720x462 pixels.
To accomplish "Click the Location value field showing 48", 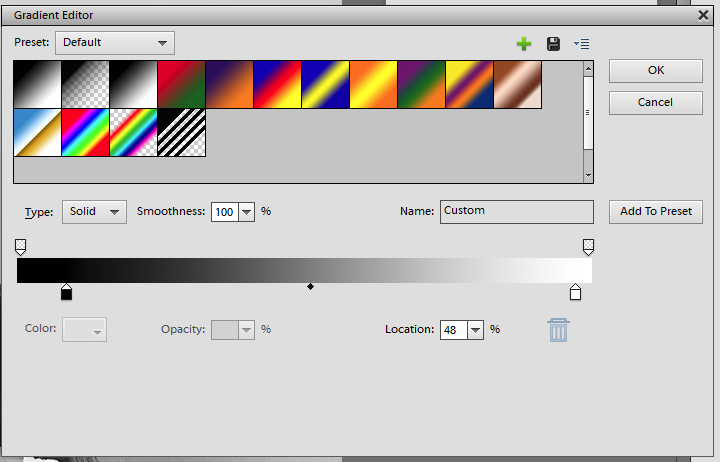I will 454,330.
